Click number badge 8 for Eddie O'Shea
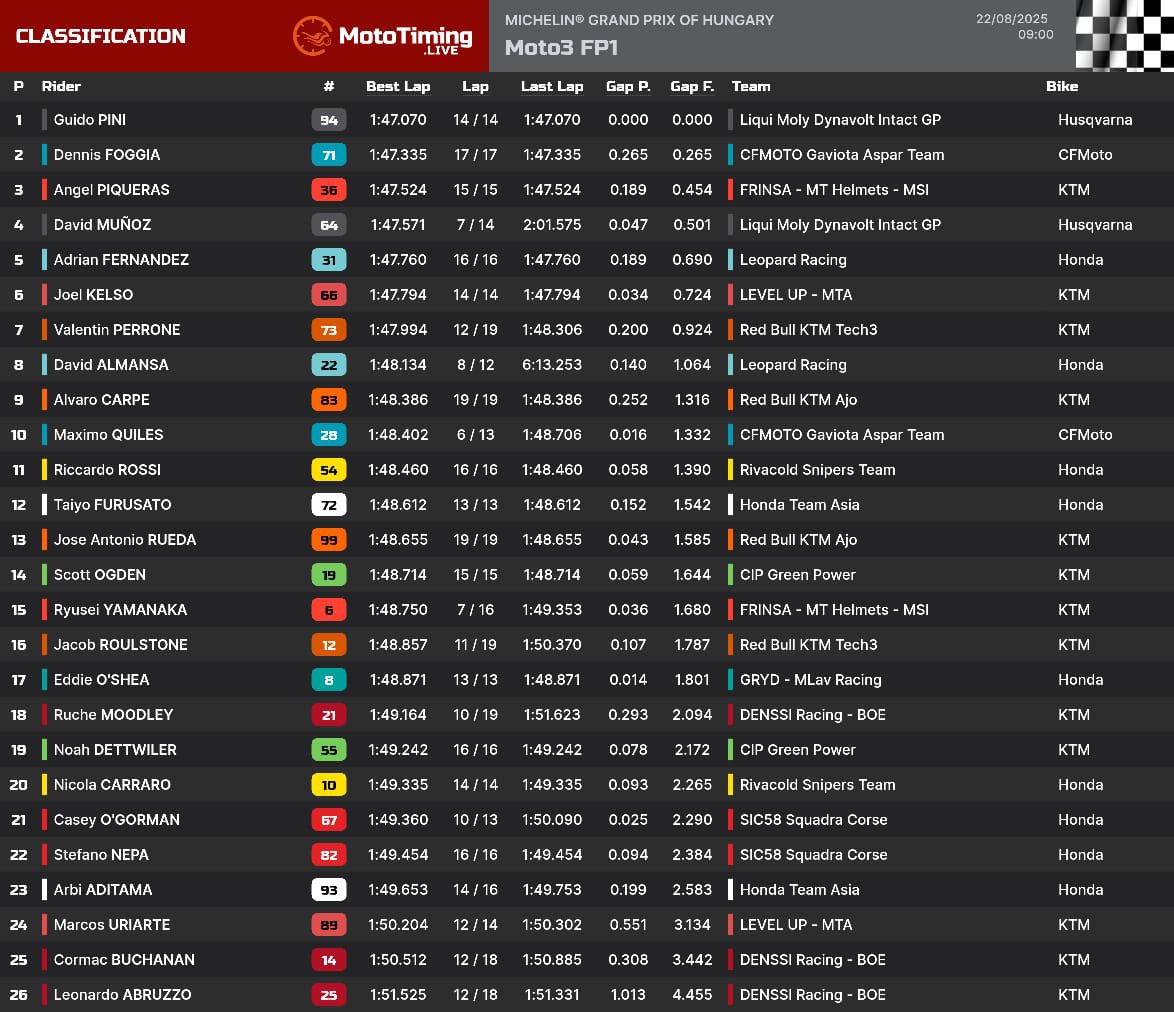The height and width of the screenshot is (1012, 1174). [x=329, y=680]
